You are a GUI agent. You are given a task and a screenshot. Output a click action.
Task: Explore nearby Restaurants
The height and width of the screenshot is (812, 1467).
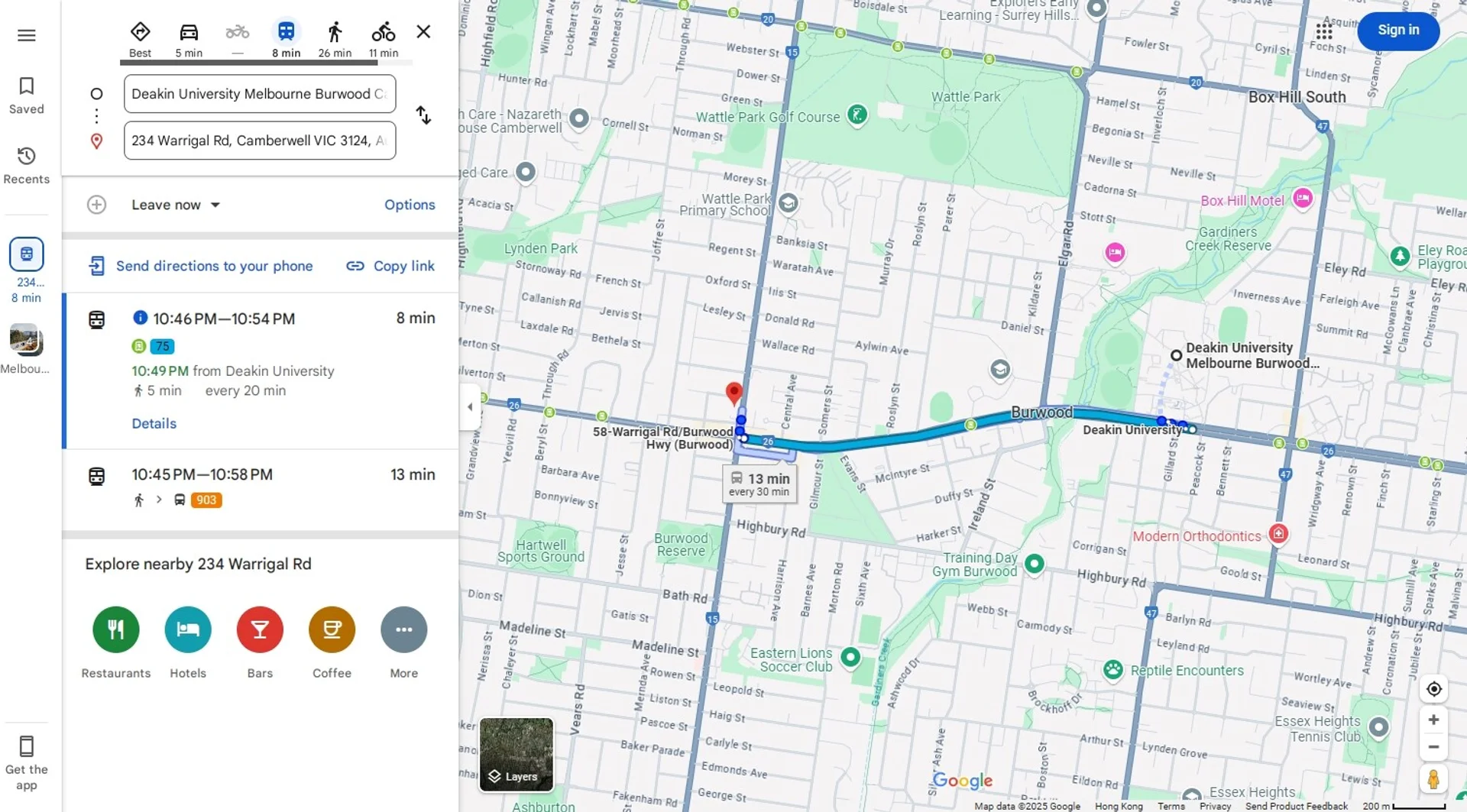point(116,642)
